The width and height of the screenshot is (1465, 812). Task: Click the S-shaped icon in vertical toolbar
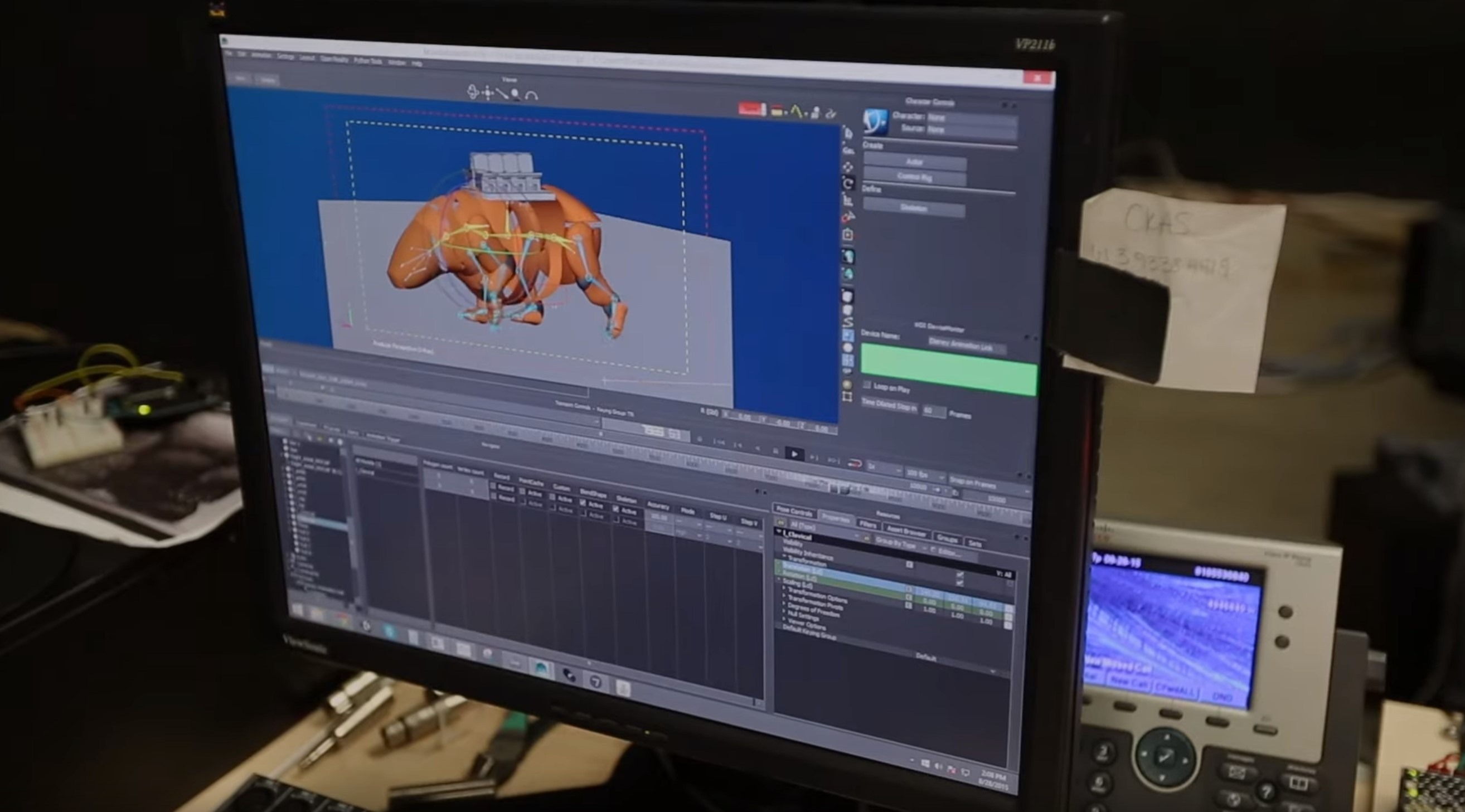point(848,322)
